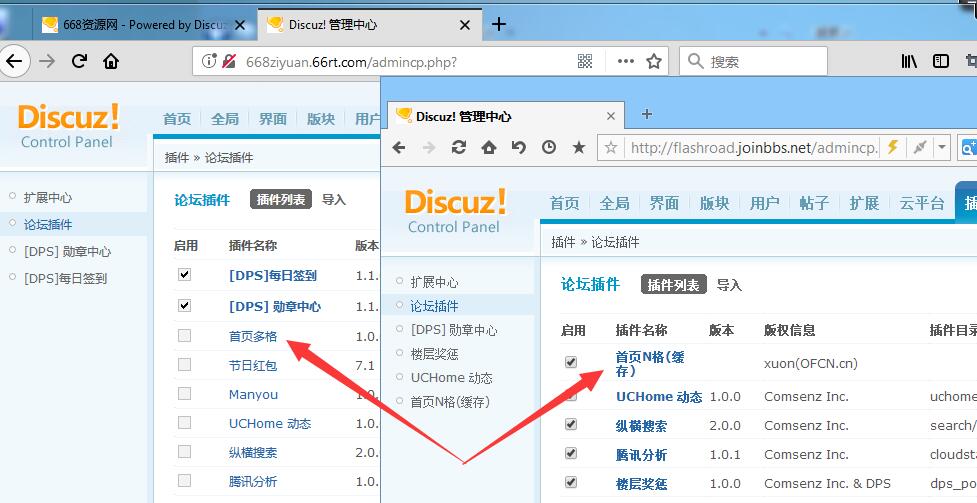This screenshot has width=977, height=503.
Task: Open 扩展 menu in front Discuz panel
Action: tap(864, 203)
